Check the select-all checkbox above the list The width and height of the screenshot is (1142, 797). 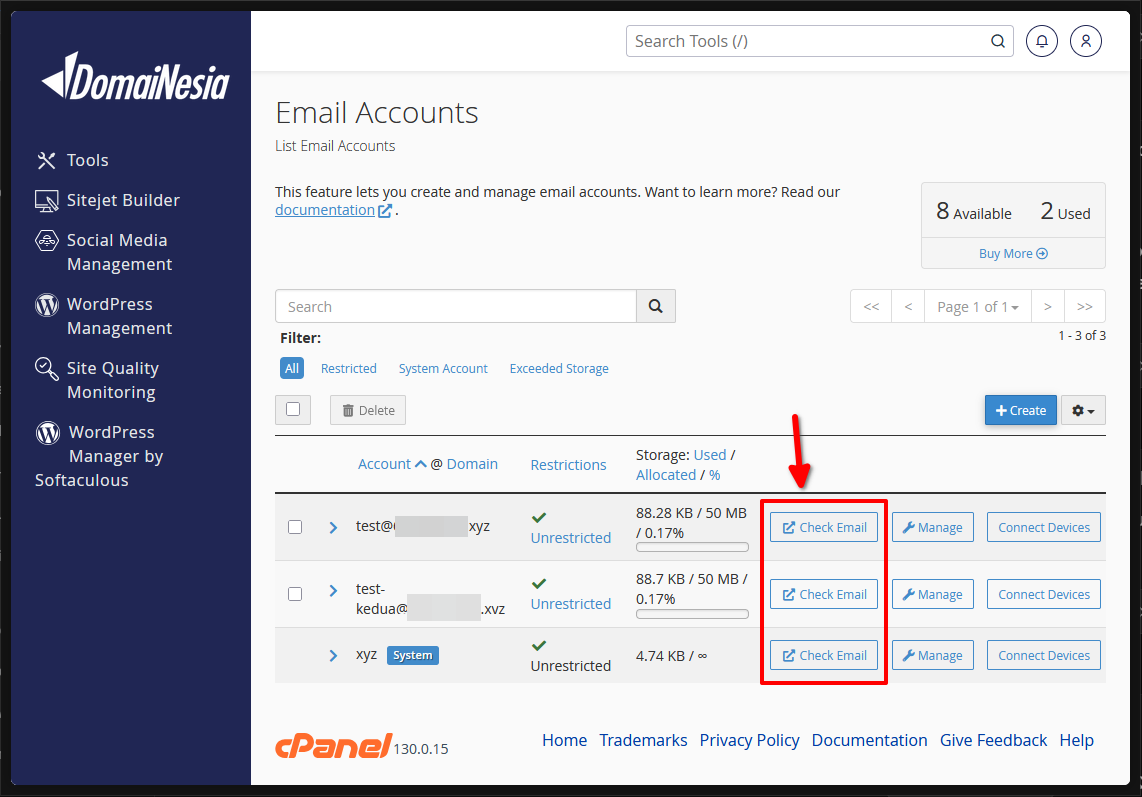click(293, 410)
